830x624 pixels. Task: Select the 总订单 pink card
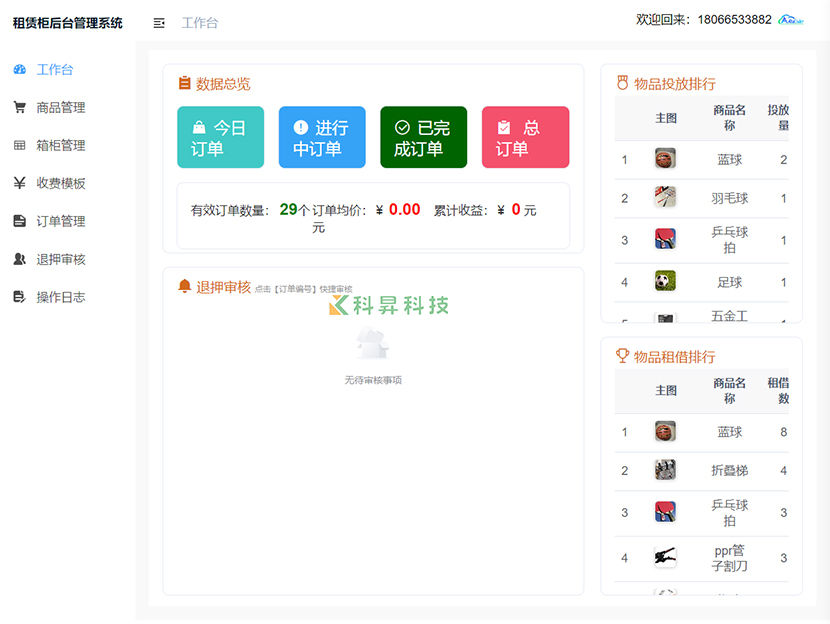[525, 138]
